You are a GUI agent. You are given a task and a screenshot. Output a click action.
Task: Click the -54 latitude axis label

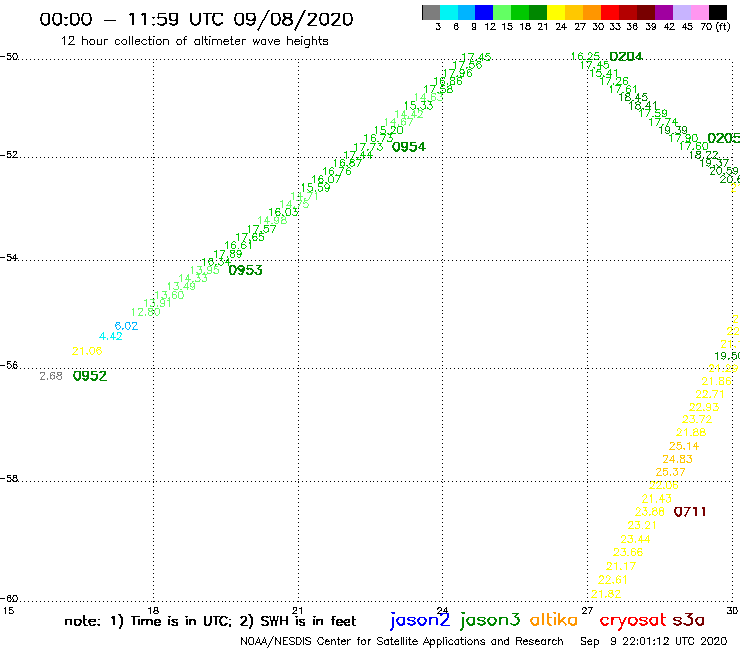click(x=9, y=257)
